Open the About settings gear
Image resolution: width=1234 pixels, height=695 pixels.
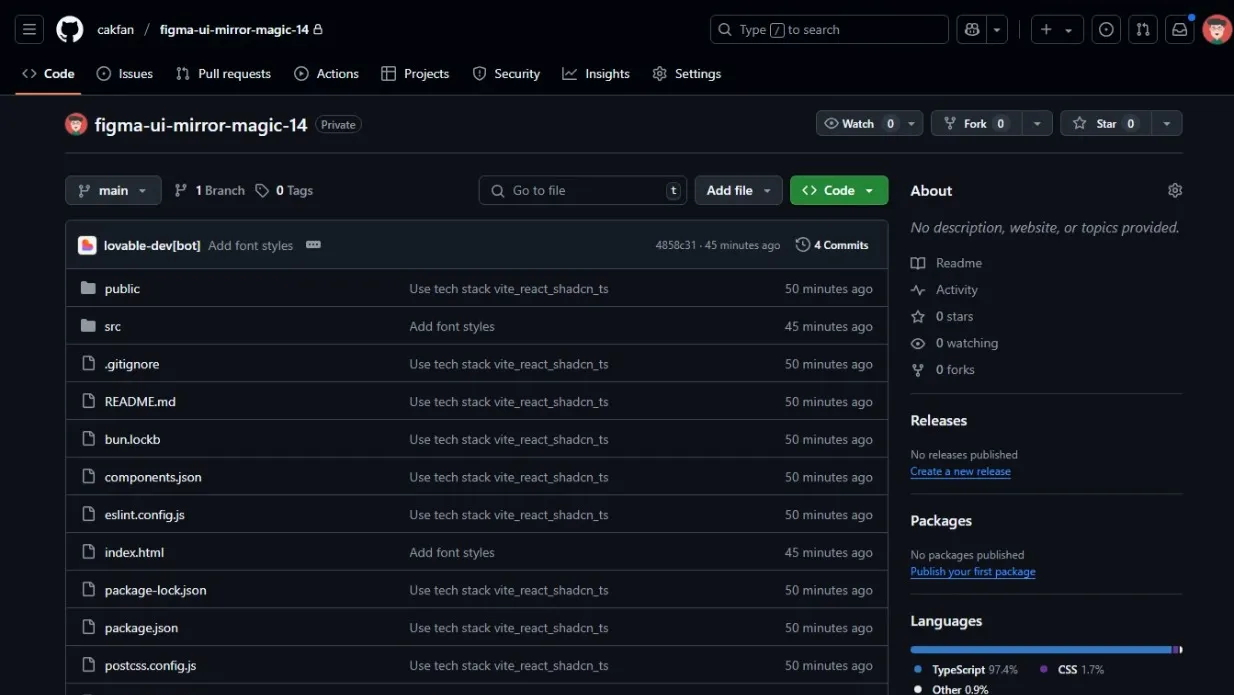coord(1175,190)
